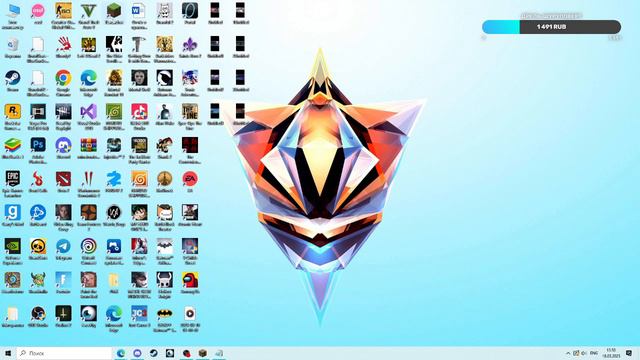The width and height of the screenshot is (640, 360).
Task: Click the volume speaker tray icon
Action: [x=584, y=353]
